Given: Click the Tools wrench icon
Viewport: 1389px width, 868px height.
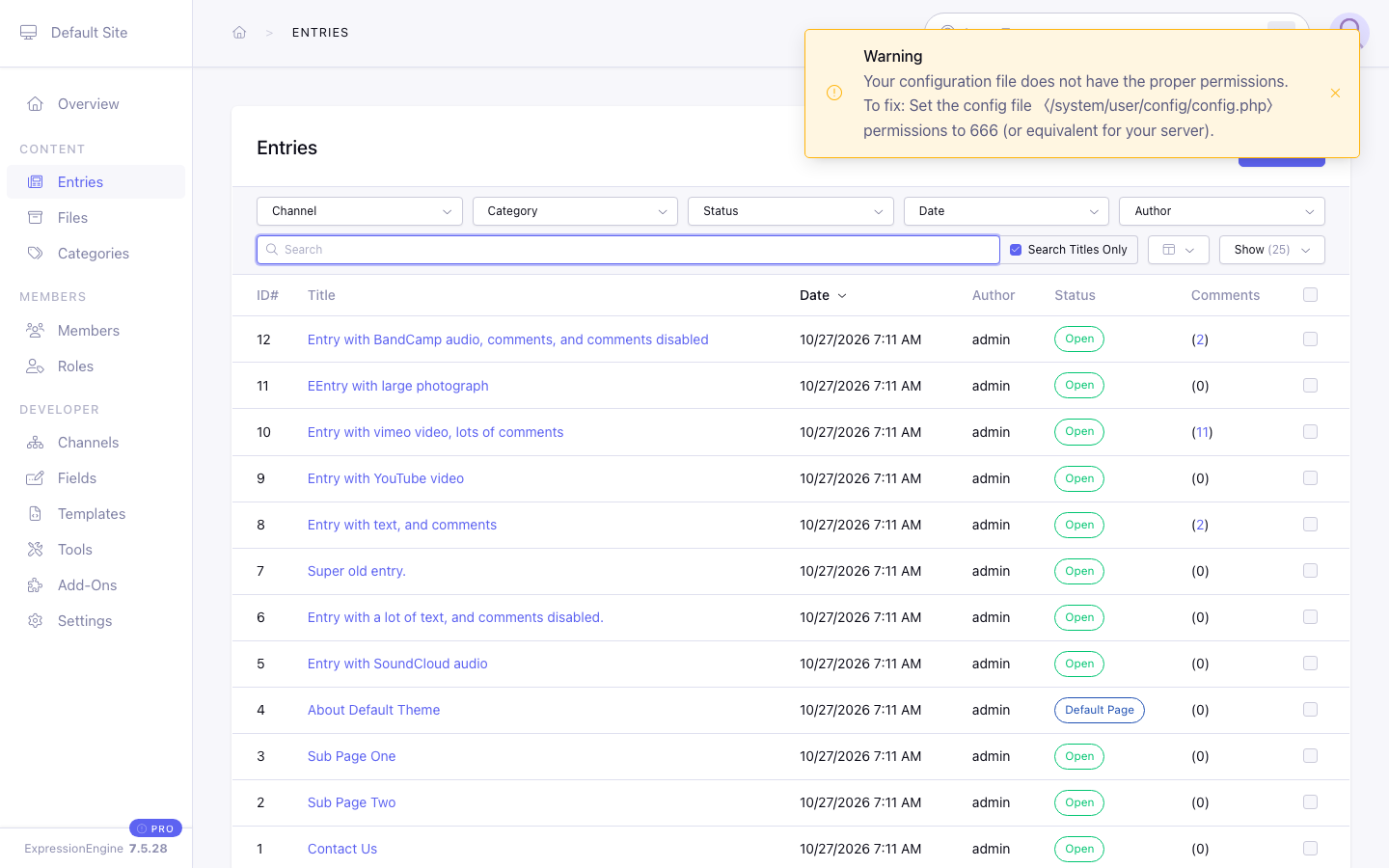Looking at the screenshot, I should (36, 550).
